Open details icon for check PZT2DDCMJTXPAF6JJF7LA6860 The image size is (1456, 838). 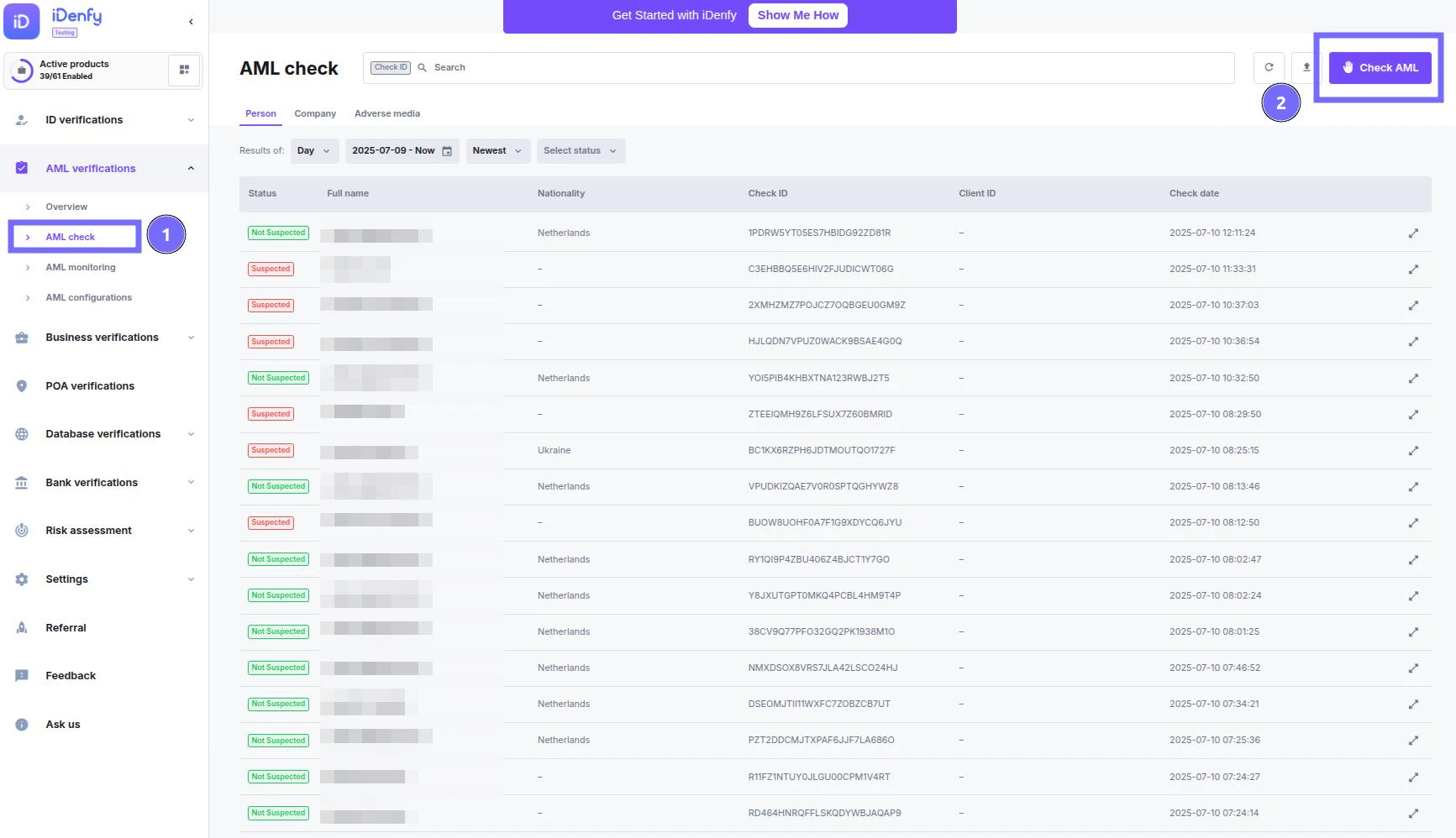[1413, 741]
